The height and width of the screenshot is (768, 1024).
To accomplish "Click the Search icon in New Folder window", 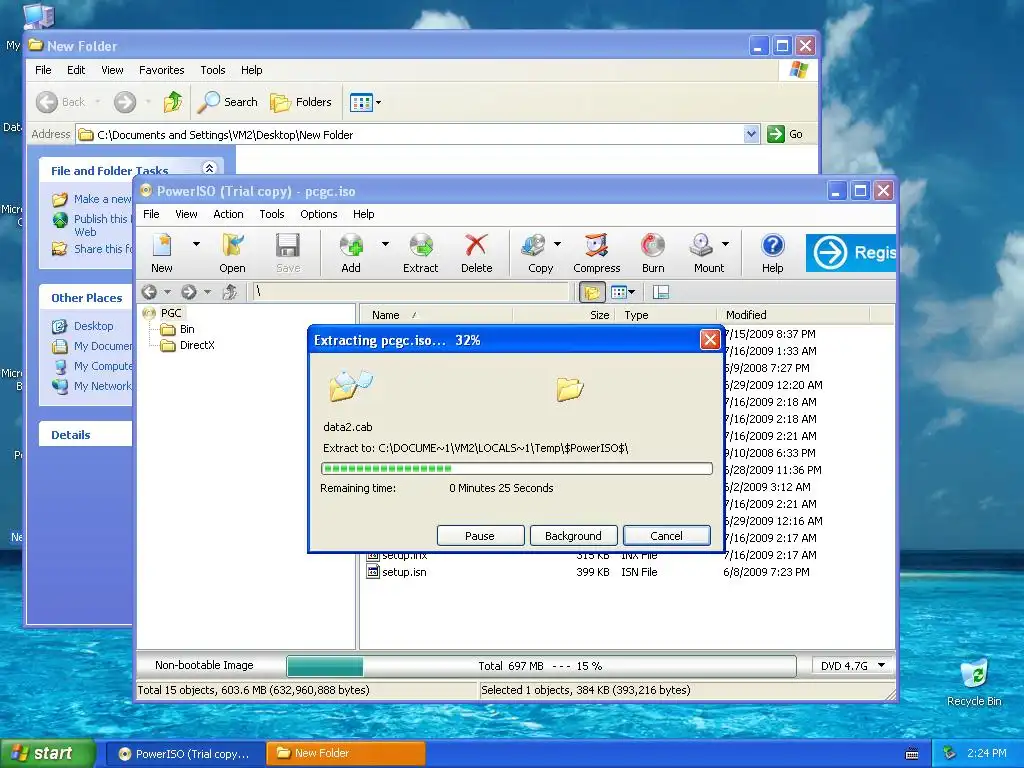I will point(209,102).
